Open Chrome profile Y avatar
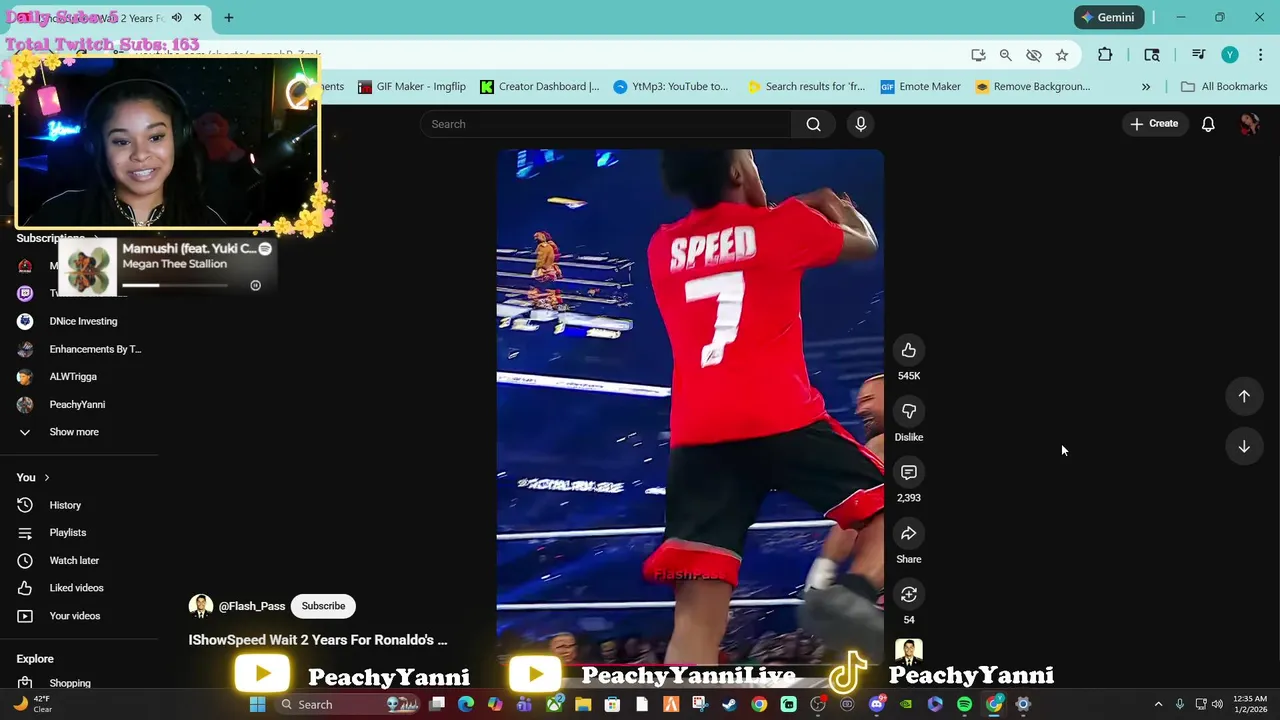 (1230, 55)
